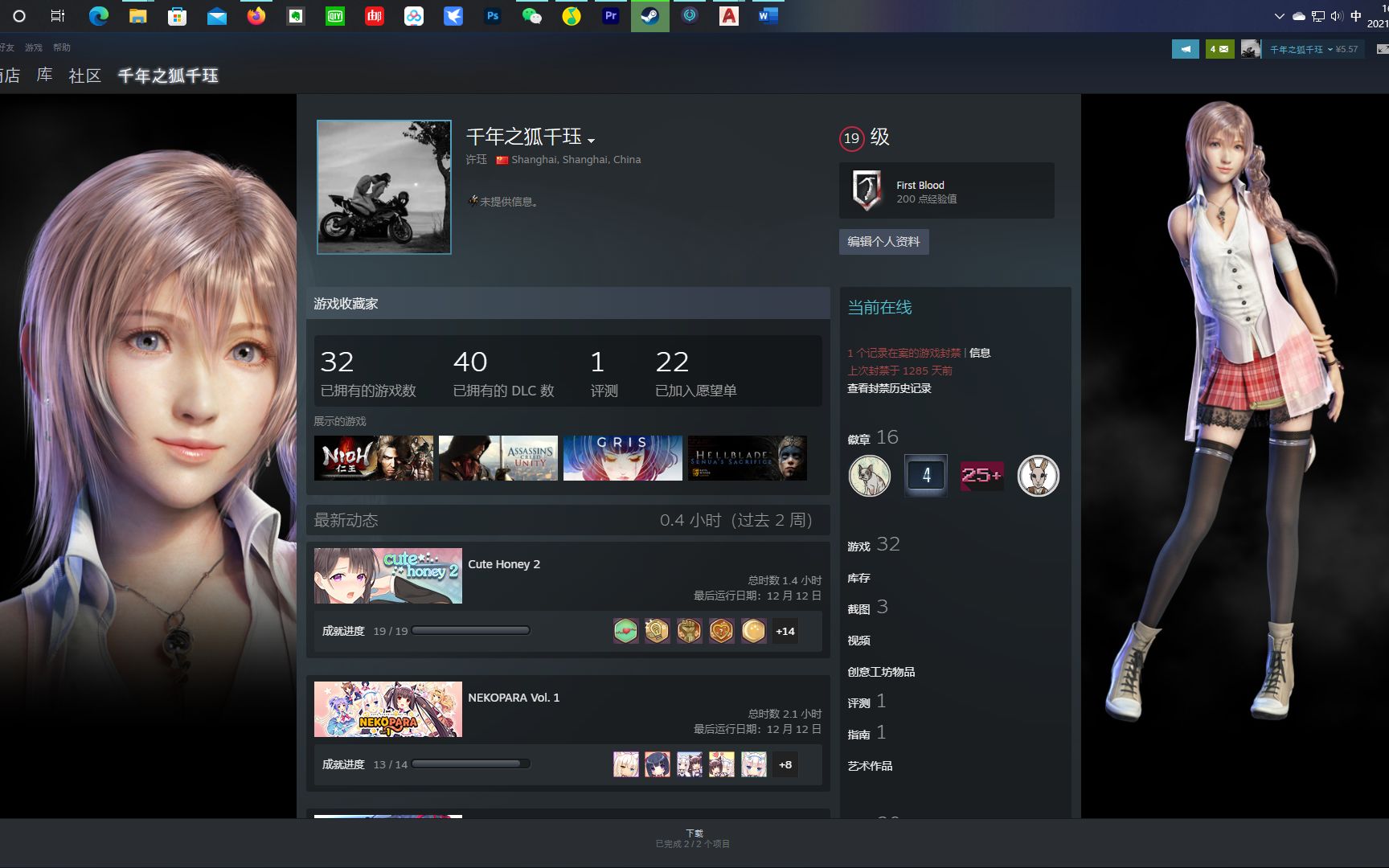This screenshot has width=1389, height=868.
Task: Open 评测 1 review stat
Action: (604, 374)
